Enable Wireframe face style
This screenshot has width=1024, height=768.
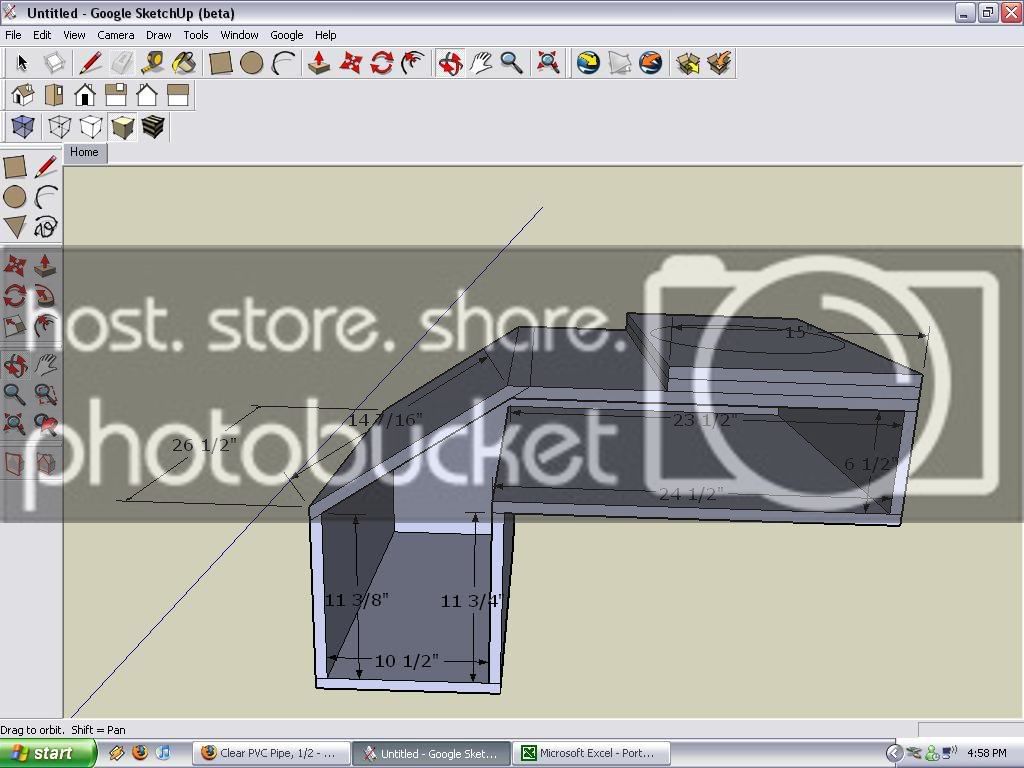(x=59, y=126)
